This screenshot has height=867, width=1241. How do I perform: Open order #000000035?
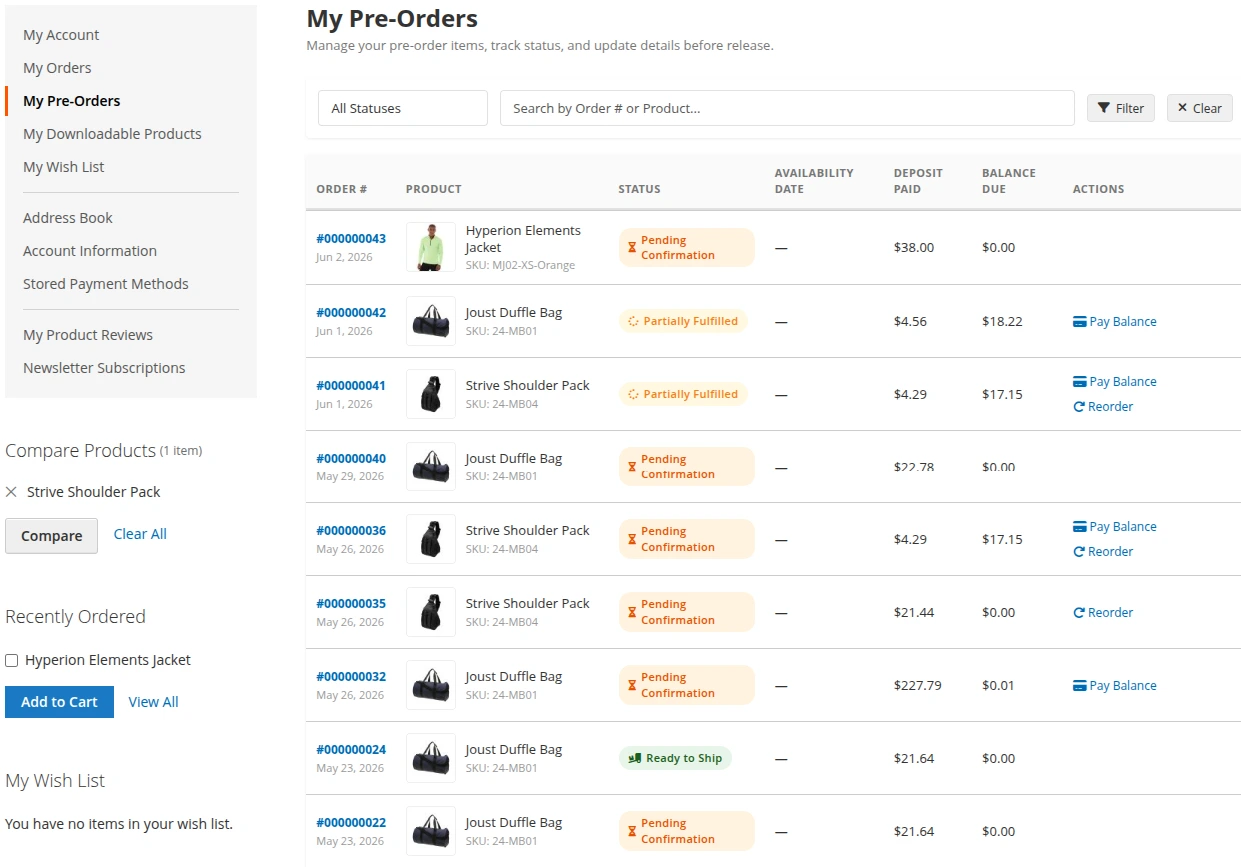(351, 604)
